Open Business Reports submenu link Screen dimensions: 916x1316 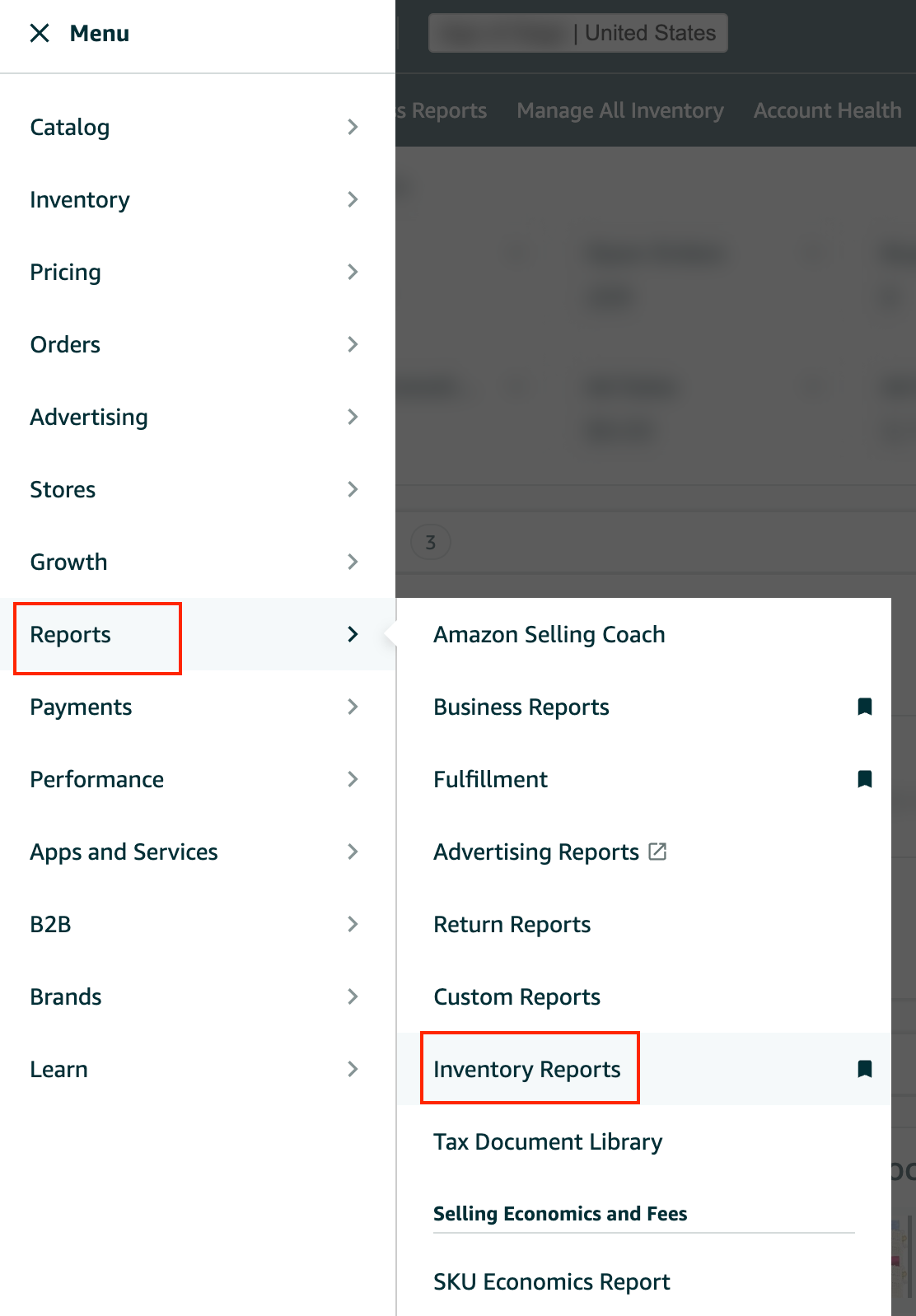click(x=521, y=707)
